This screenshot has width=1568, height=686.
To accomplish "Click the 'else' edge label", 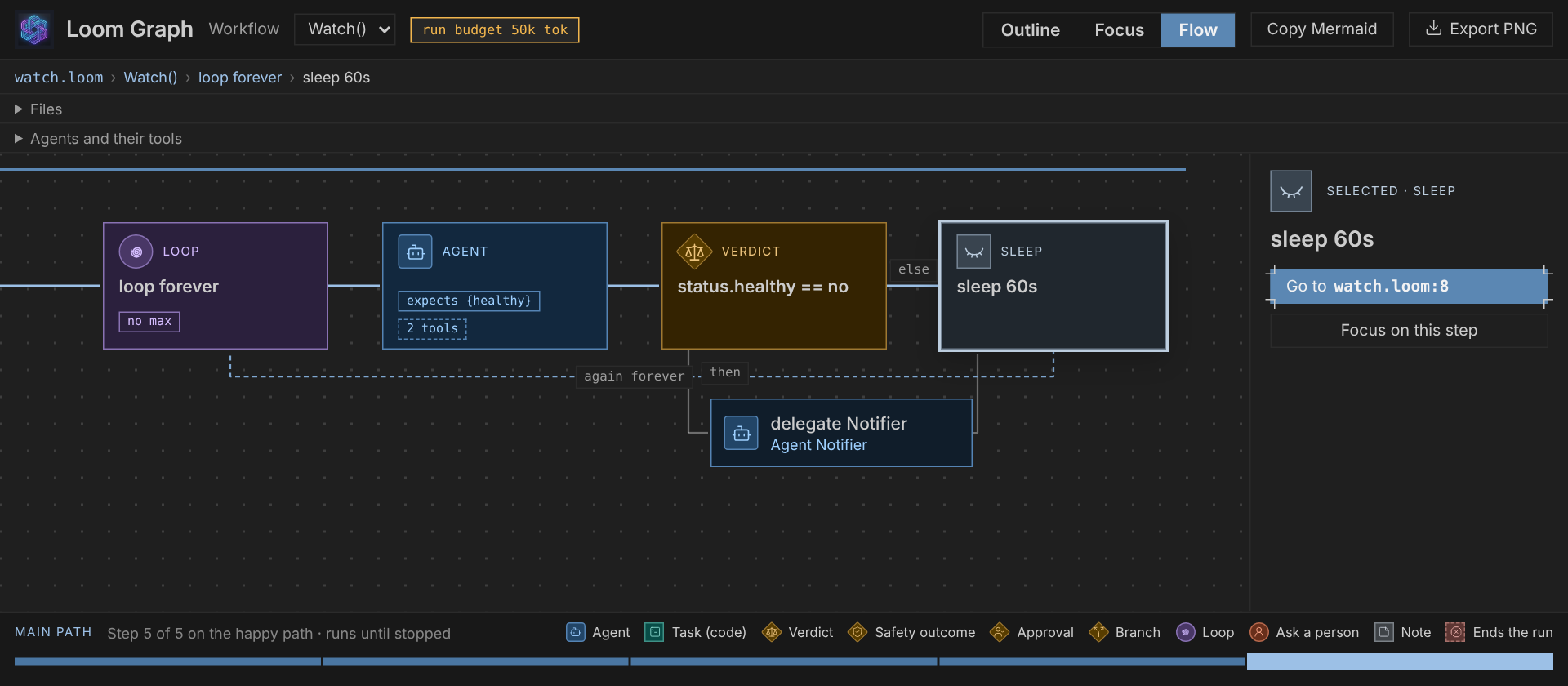I will pos(914,269).
